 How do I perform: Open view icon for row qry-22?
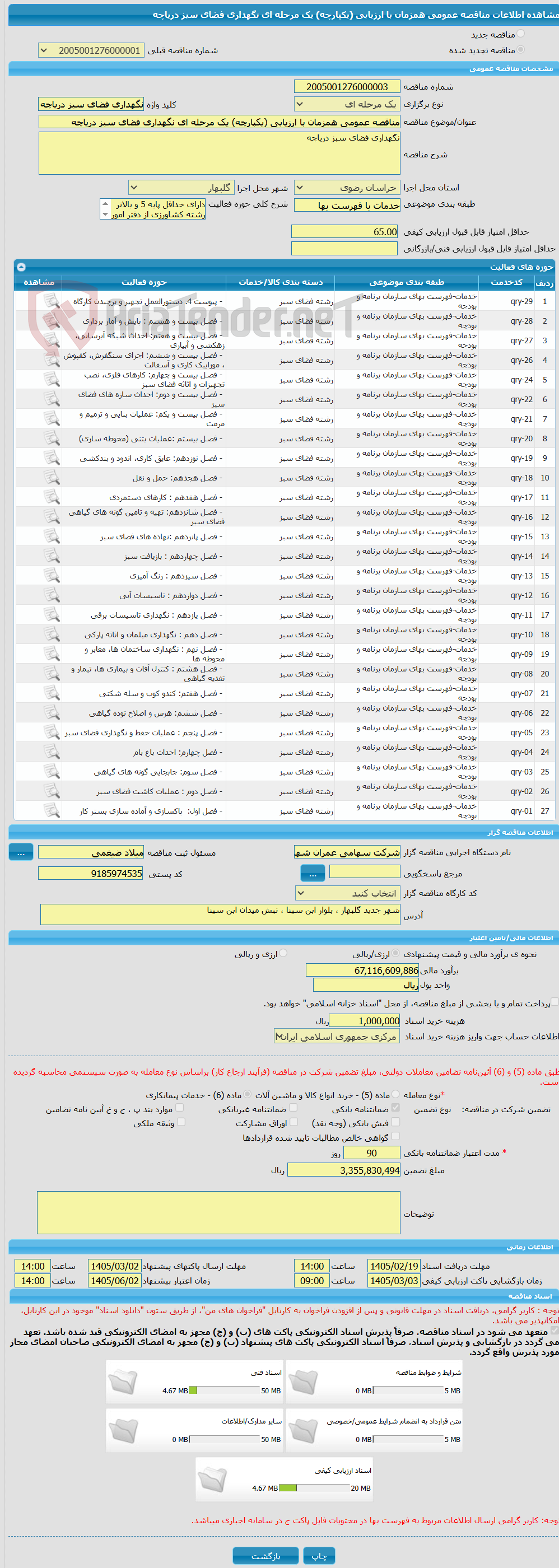point(51,399)
